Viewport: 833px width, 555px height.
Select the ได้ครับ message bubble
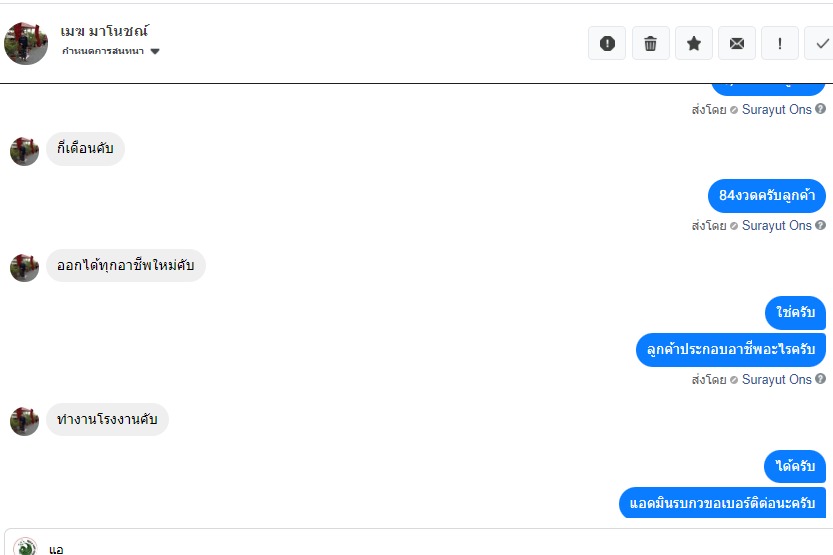click(x=796, y=466)
